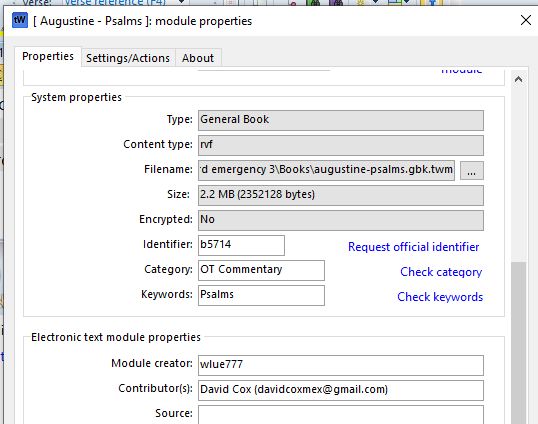Image resolution: width=538 pixels, height=424 pixels.
Task: Edit the Identifier field b5714
Action: (241, 245)
